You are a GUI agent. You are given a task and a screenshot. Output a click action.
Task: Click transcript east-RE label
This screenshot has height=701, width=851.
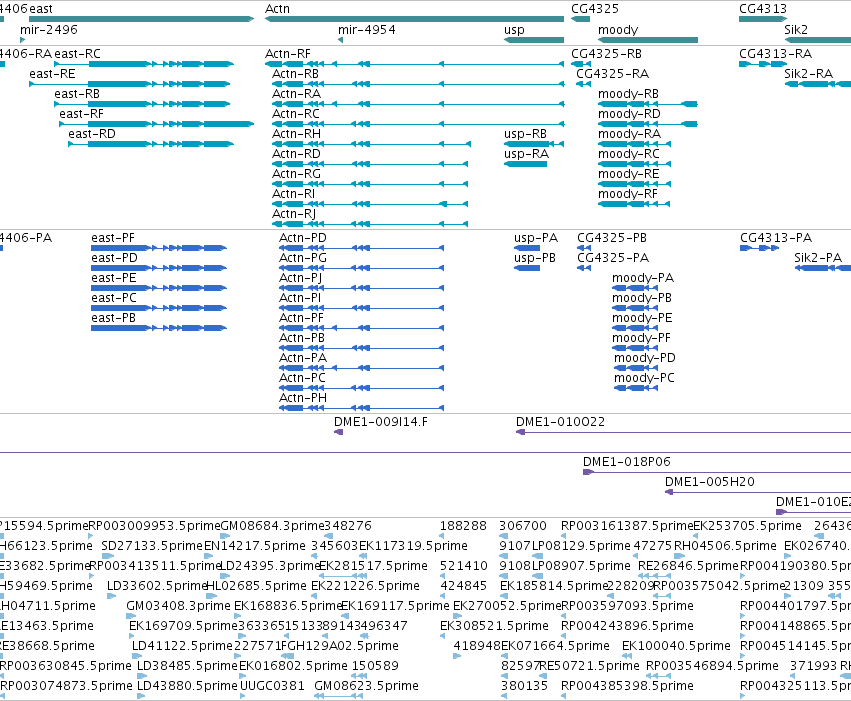(x=52, y=74)
